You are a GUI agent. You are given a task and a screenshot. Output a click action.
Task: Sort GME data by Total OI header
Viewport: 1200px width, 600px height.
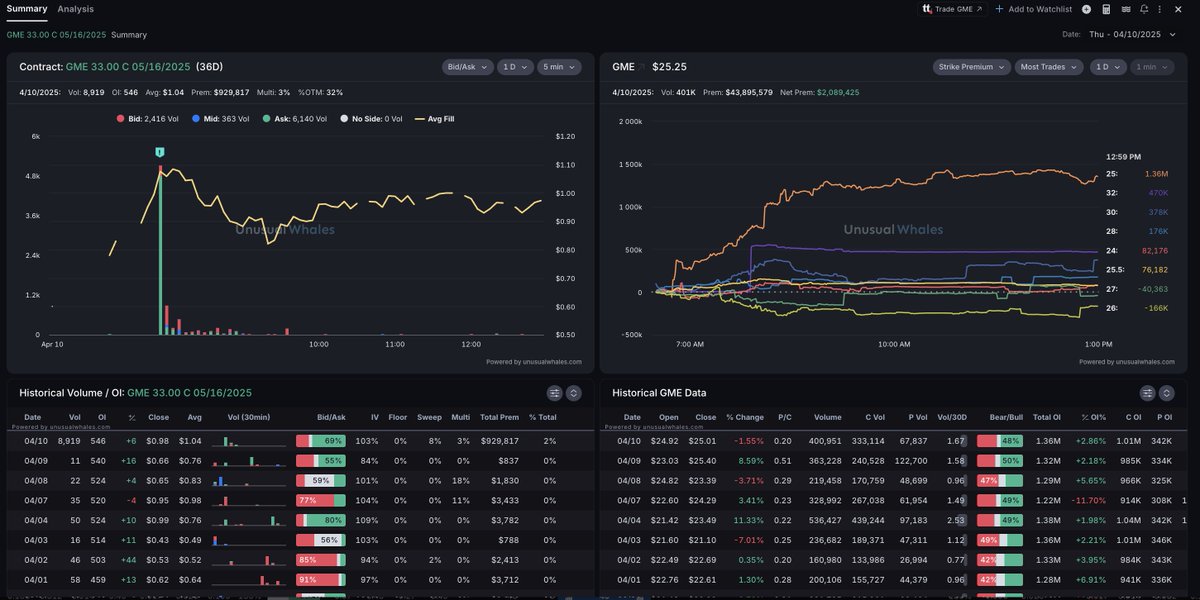coord(1047,417)
